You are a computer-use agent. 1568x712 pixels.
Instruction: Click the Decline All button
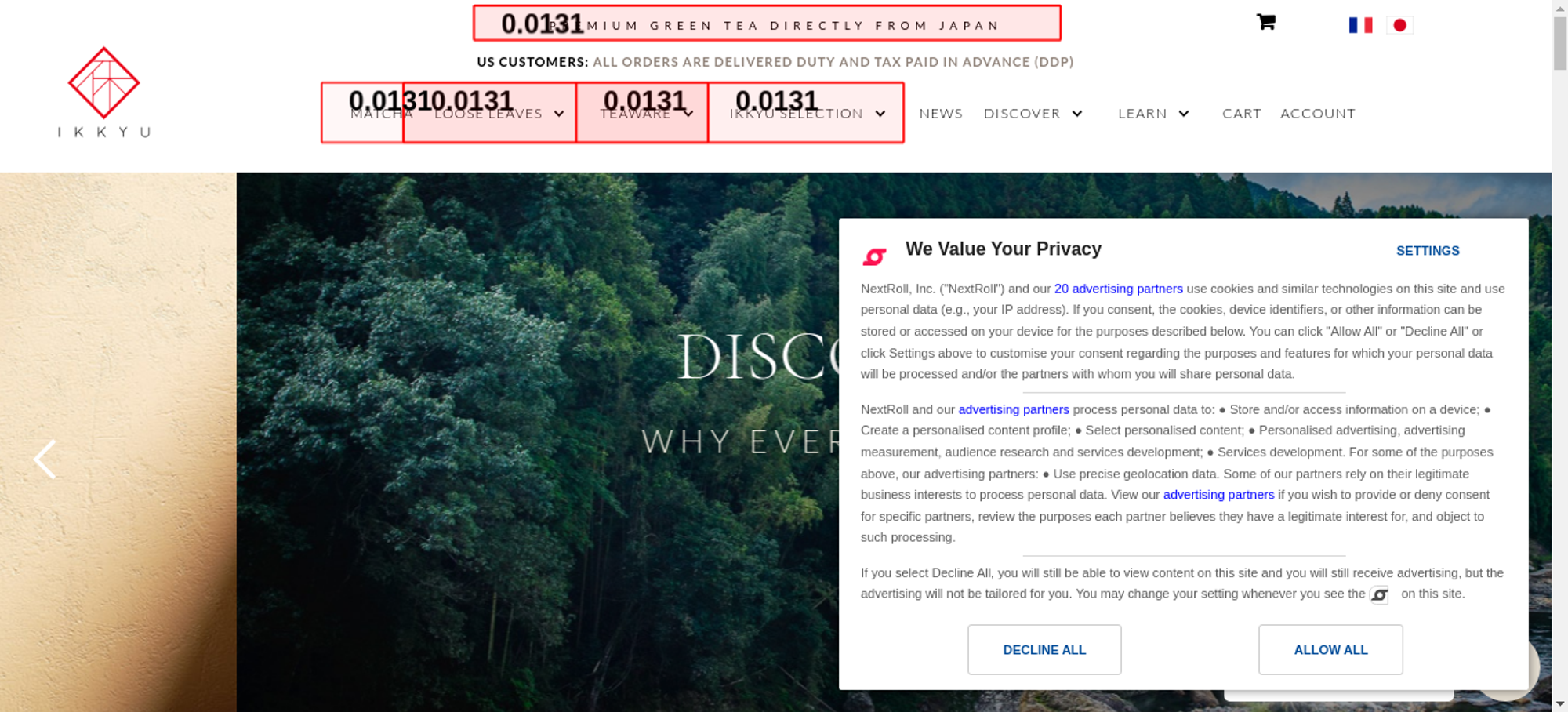coord(1044,649)
